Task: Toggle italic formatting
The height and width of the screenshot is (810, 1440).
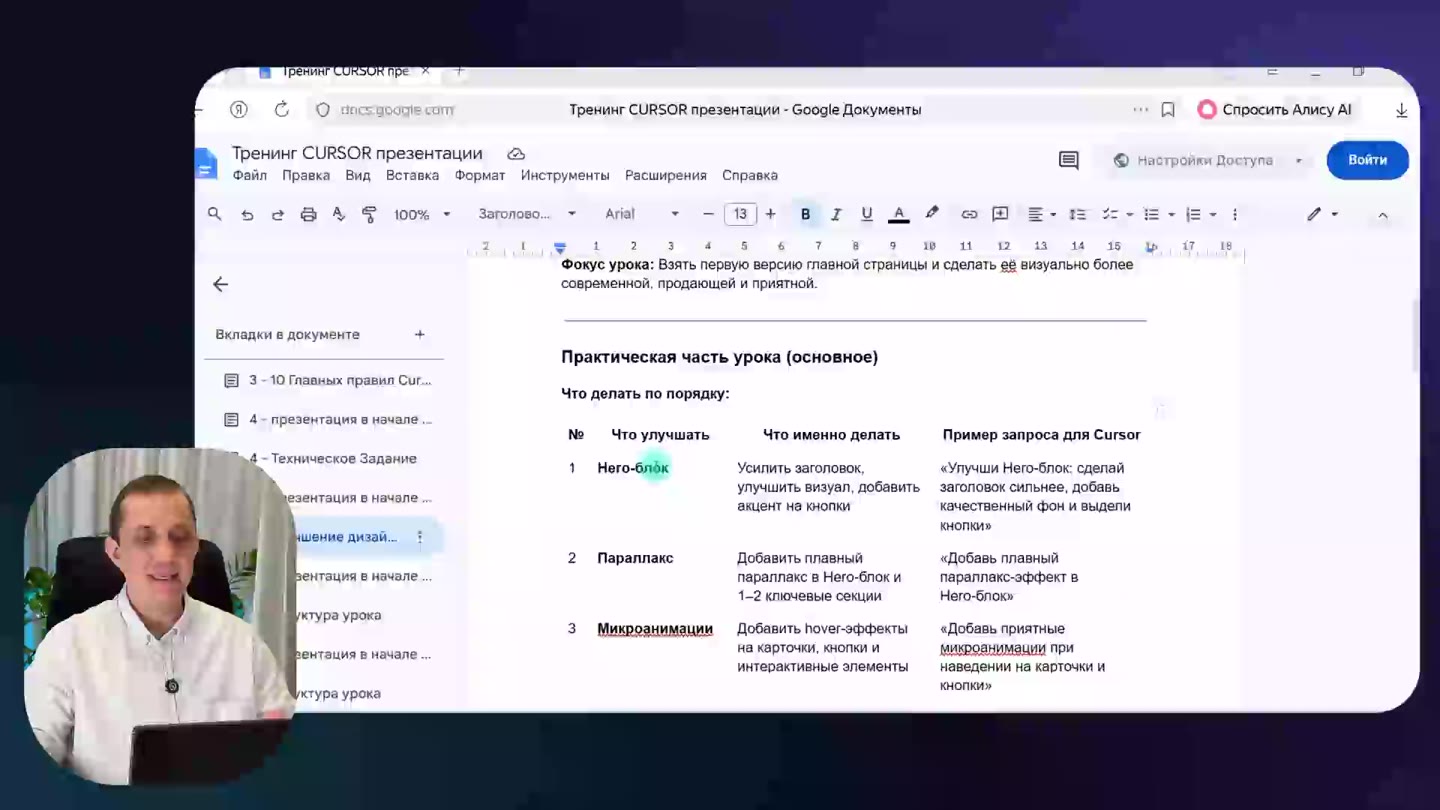Action: pos(836,214)
